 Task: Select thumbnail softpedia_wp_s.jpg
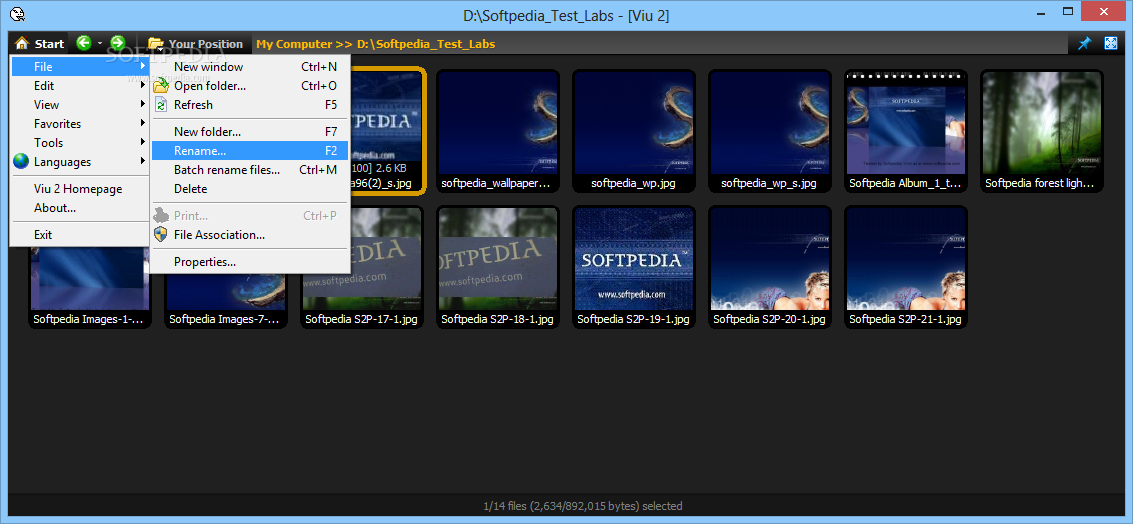769,132
